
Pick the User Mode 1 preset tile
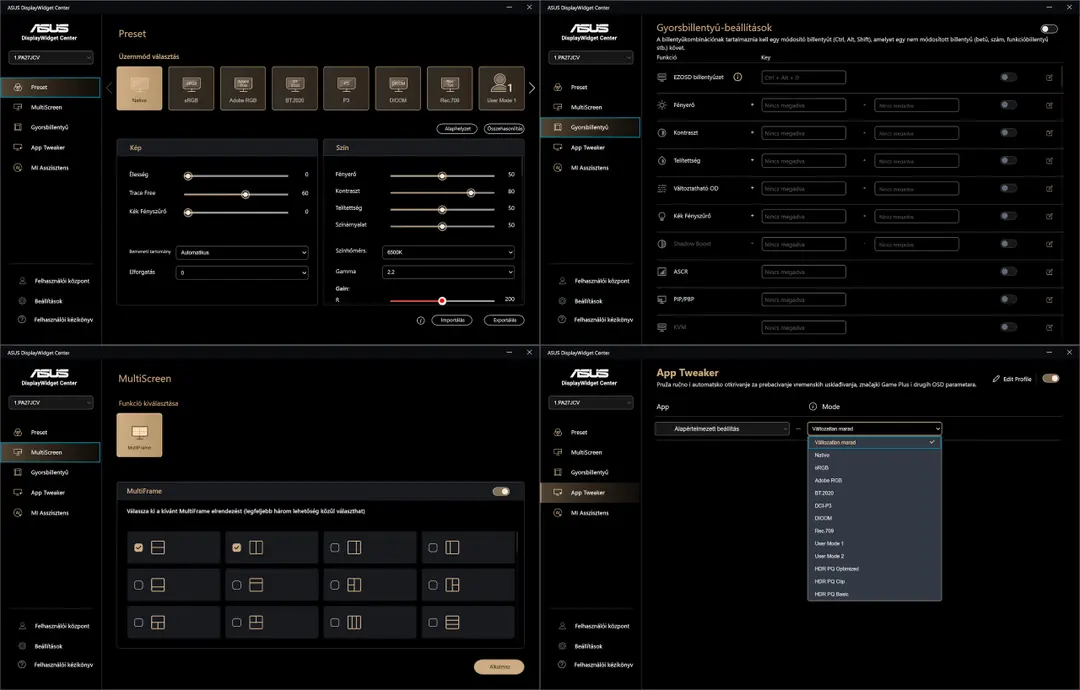point(501,88)
